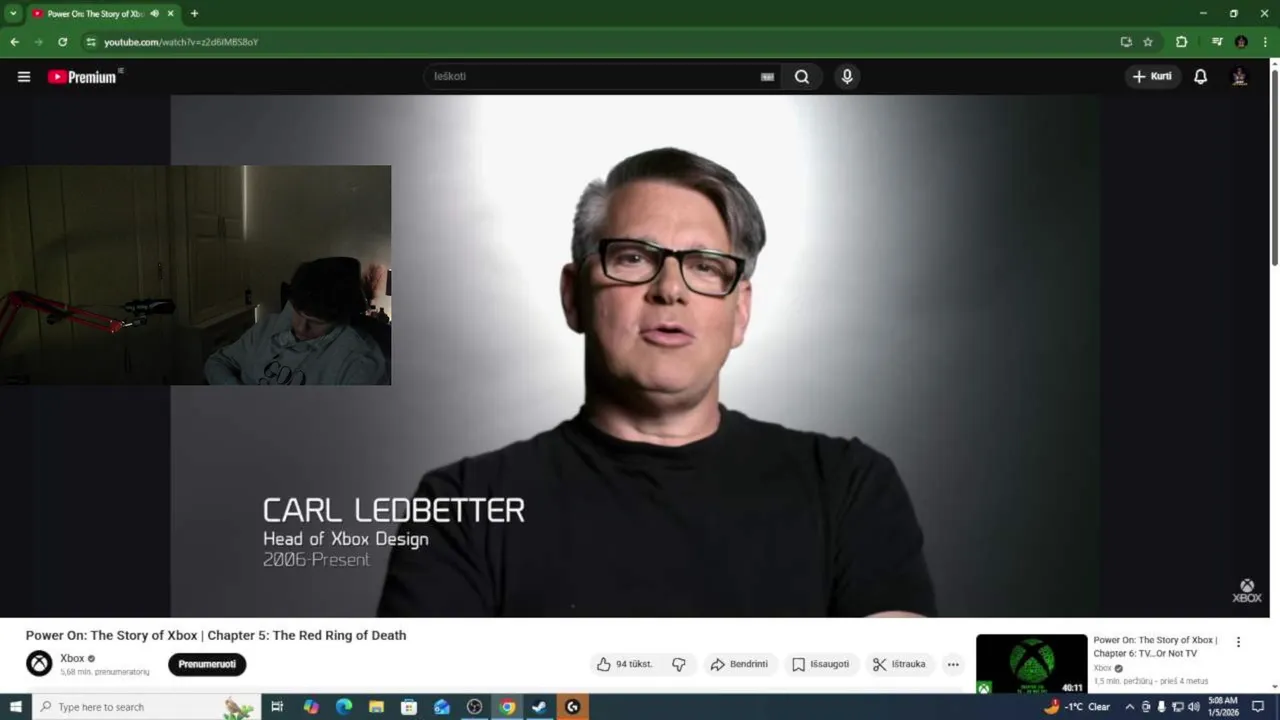Open the YouTube account avatar menu

pyautogui.click(x=1239, y=77)
